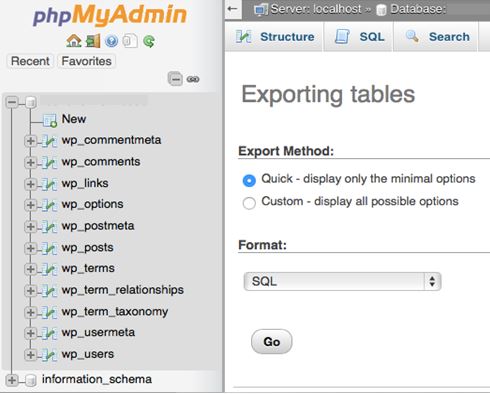This screenshot has height=394, width=490.
Task: Click the phpMyAdmin logo
Action: click(x=109, y=15)
